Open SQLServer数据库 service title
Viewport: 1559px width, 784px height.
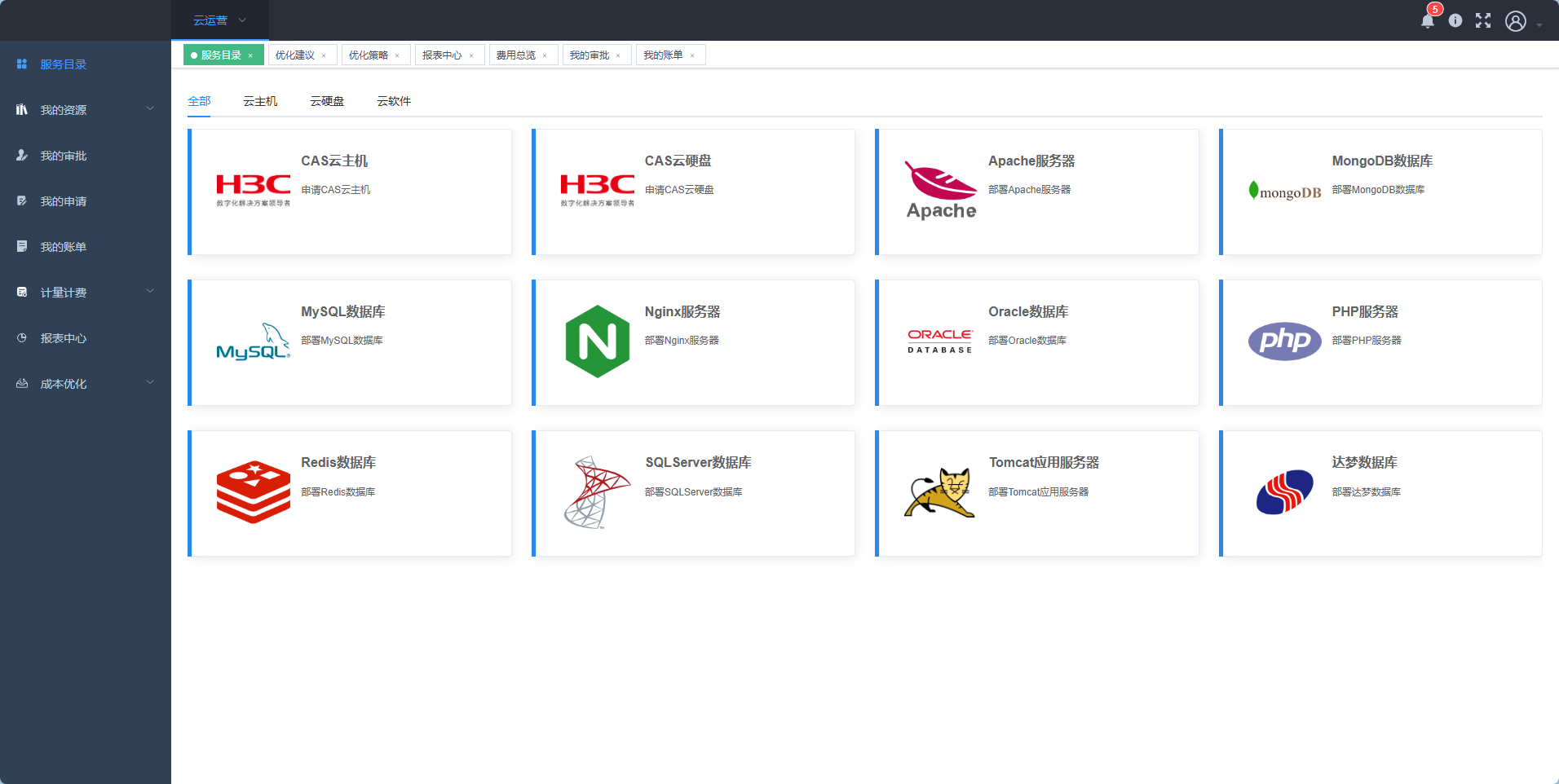coord(698,462)
